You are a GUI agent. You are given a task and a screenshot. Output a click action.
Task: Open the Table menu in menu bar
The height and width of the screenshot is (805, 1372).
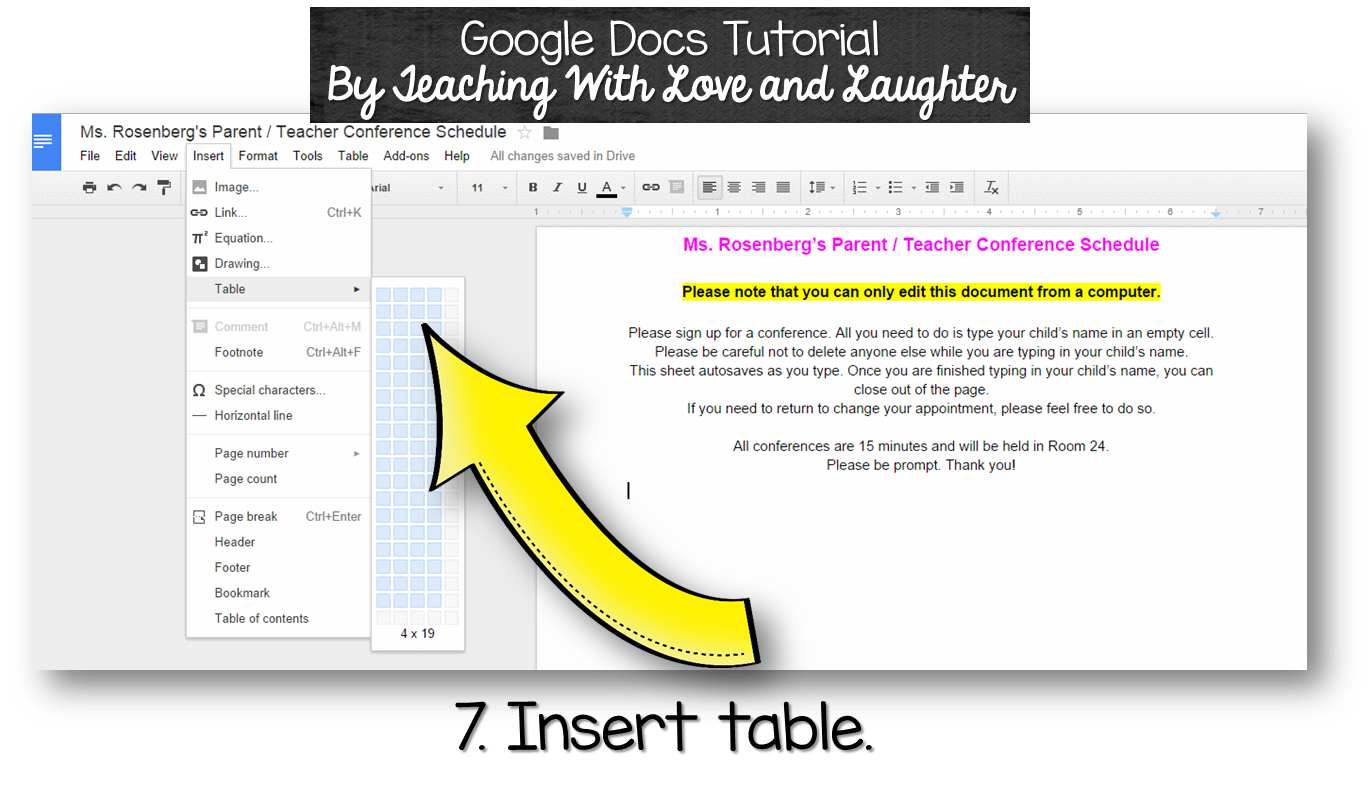pos(353,156)
